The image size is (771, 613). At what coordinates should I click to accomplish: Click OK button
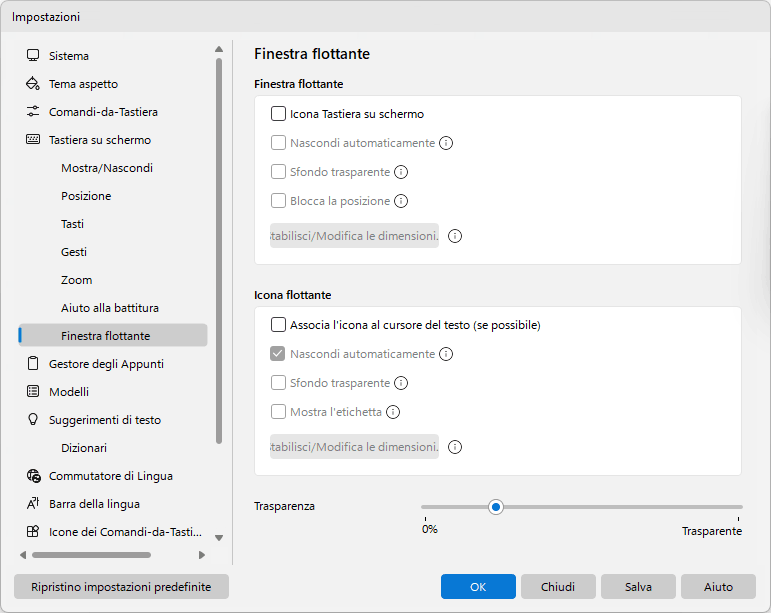478,586
